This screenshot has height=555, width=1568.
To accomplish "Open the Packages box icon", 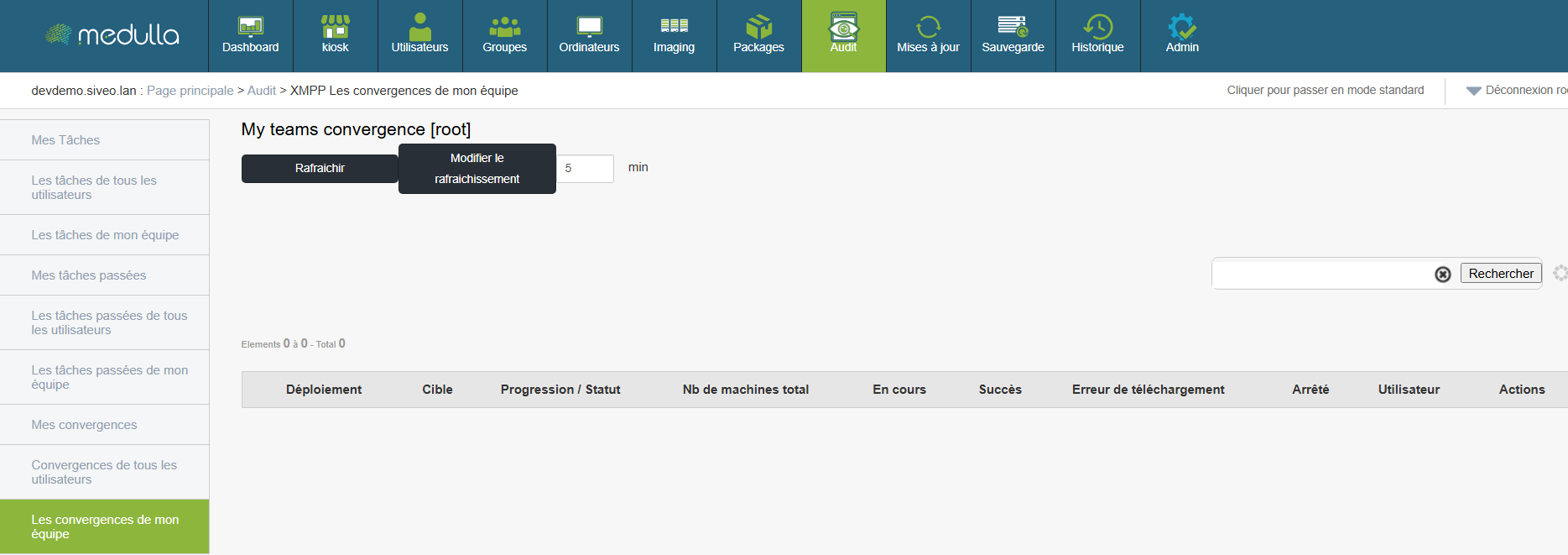I will pos(758,28).
